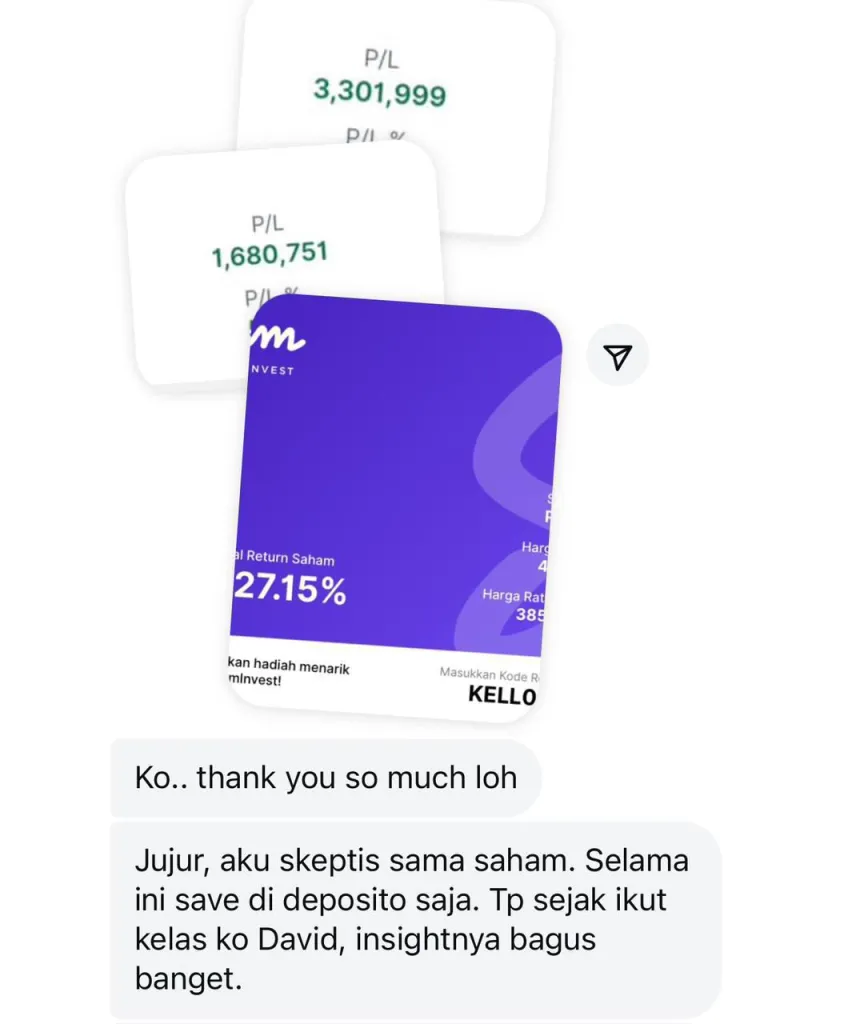
Task: Tap the "kan hadiah menarik" promo text
Action: click(289, 666)
